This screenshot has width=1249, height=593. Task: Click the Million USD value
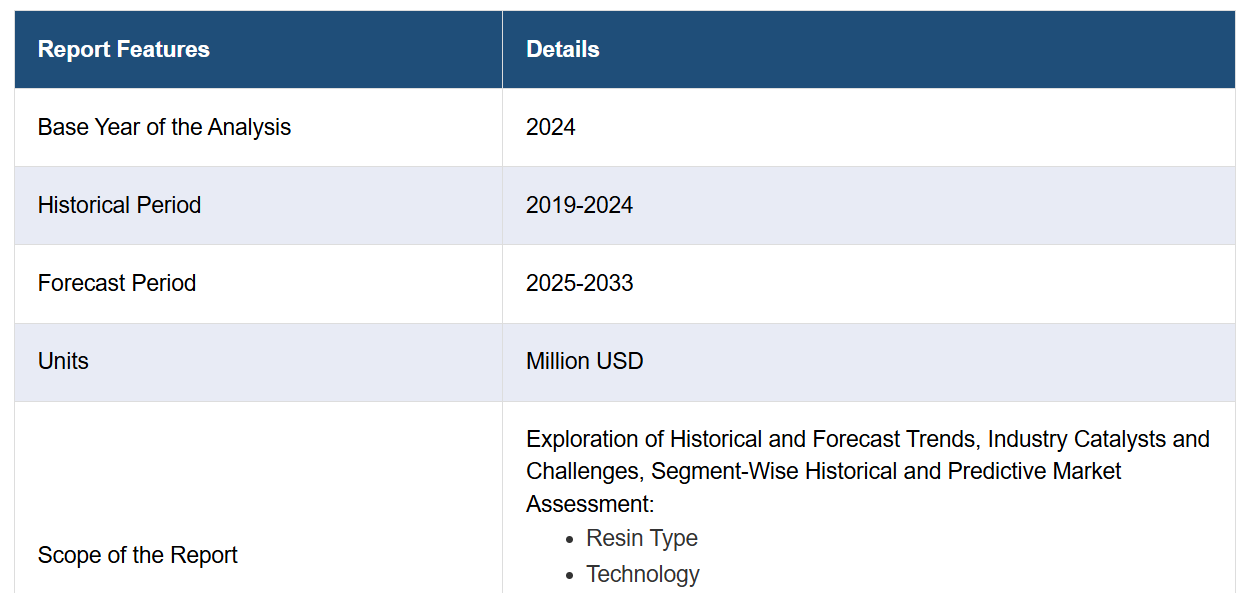point(584,362)
